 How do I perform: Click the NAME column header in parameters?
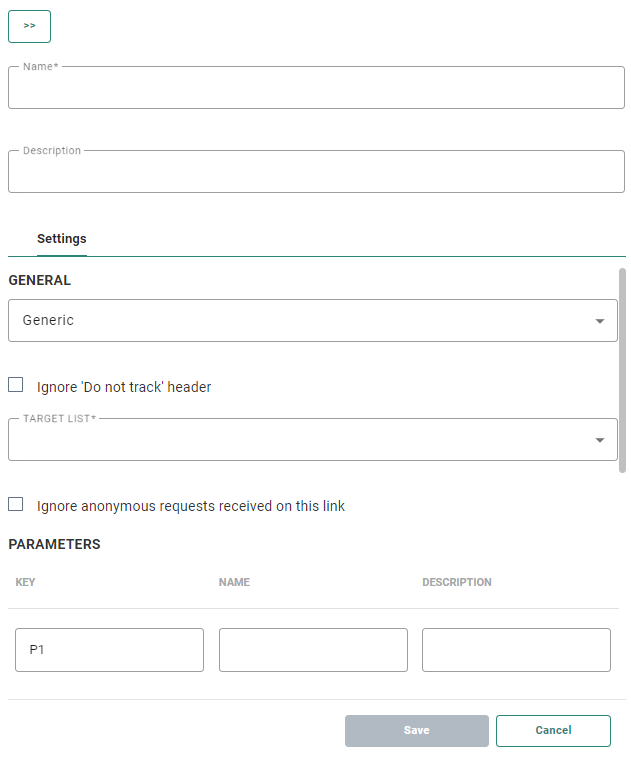pyautogui.click(x=234, y=582)
